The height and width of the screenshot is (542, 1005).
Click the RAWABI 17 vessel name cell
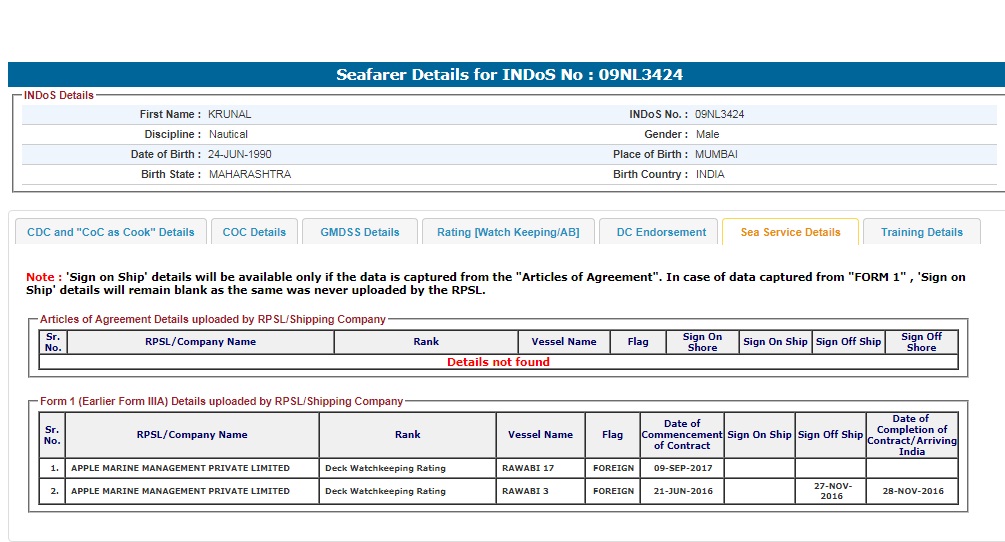(x=526, y=468)
